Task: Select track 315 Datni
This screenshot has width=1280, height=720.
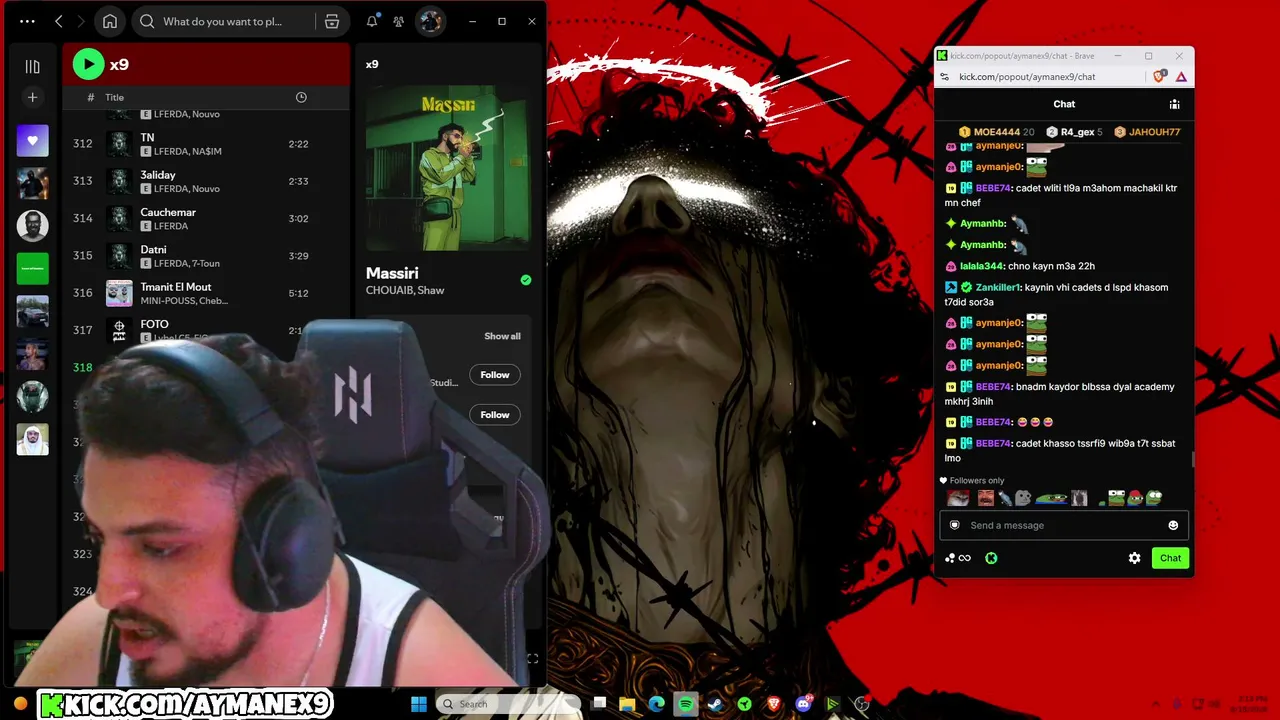Action: 206,255
